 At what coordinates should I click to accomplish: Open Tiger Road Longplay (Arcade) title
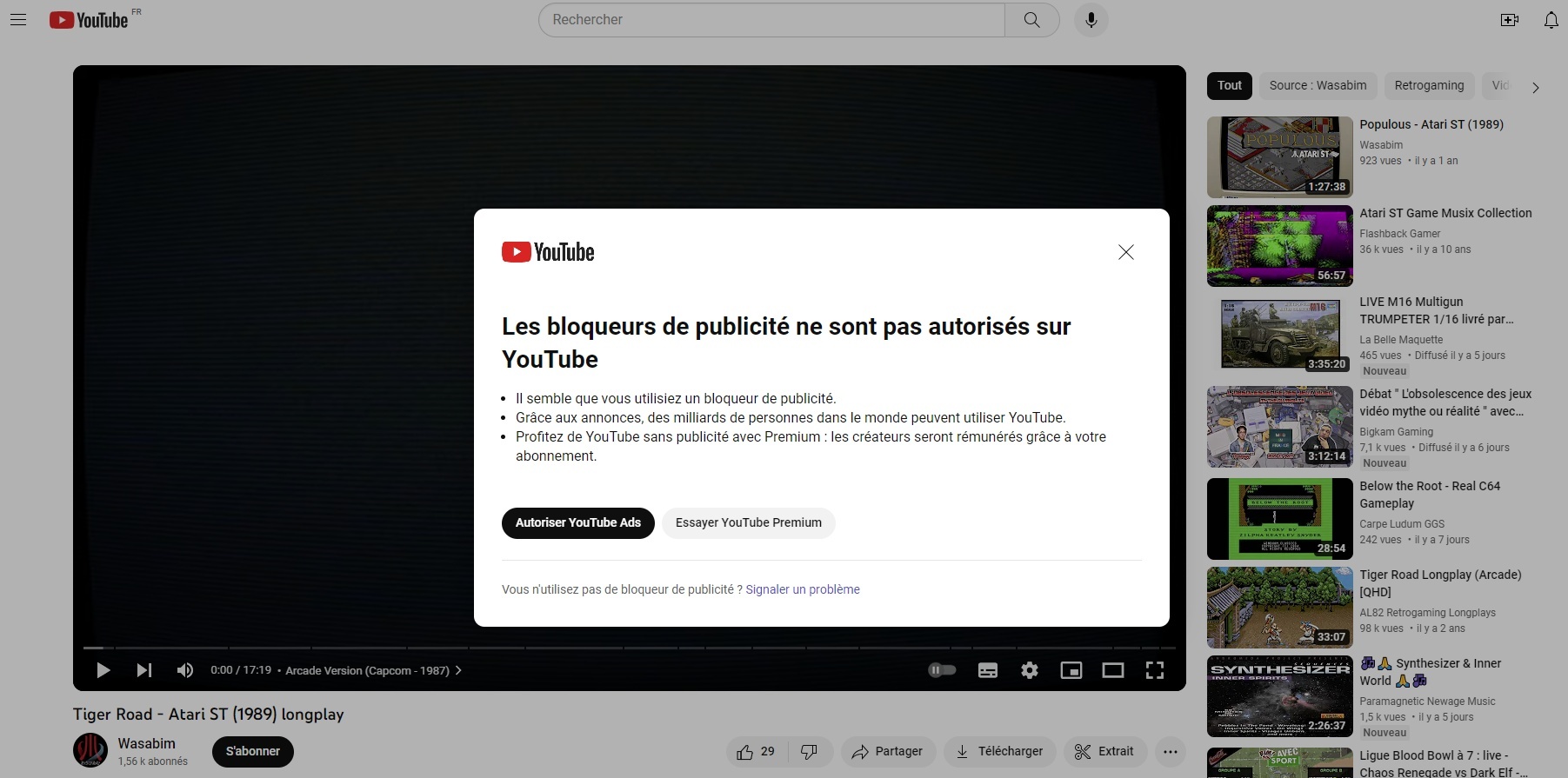coord(1441,583)
